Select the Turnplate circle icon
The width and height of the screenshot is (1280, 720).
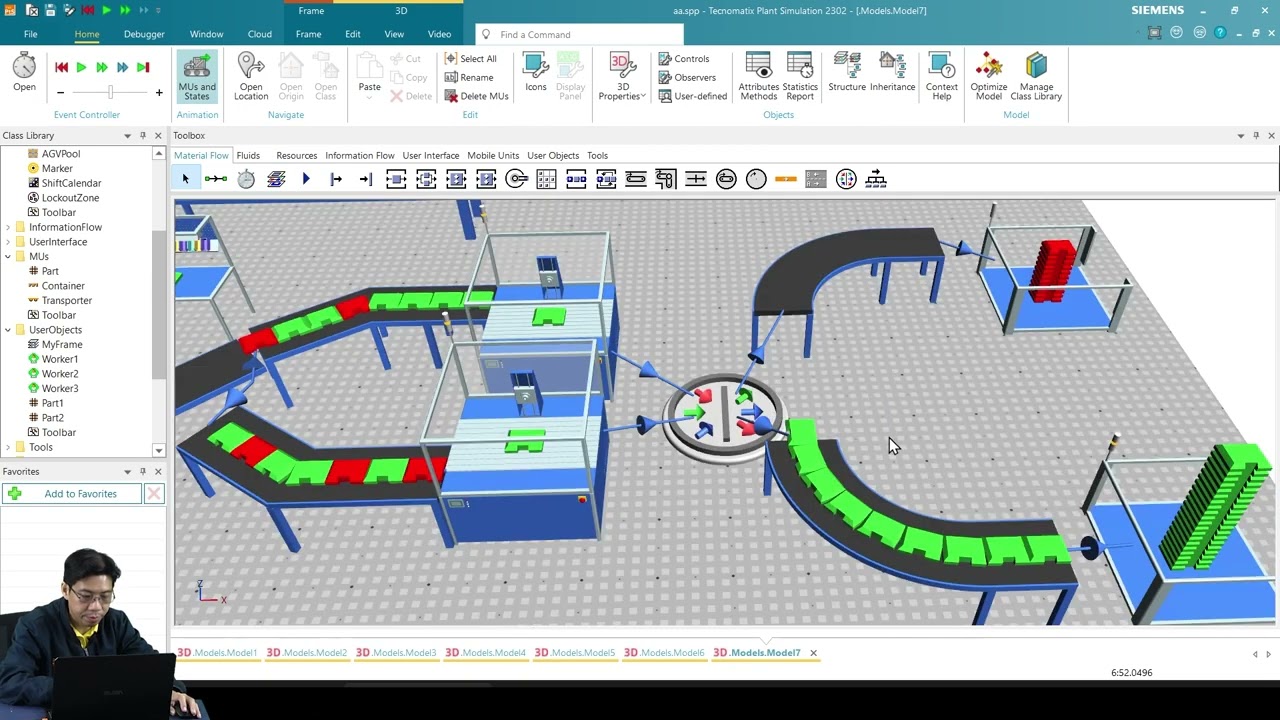[x=756, y=179]
